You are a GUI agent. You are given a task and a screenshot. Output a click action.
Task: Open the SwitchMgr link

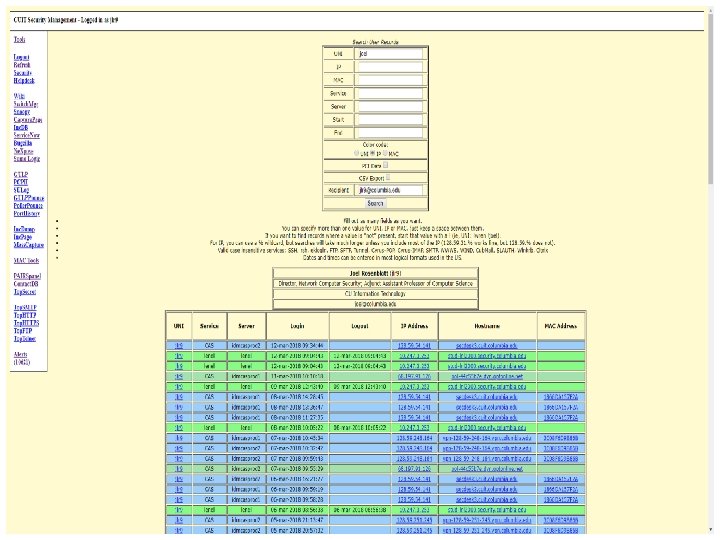point(26,104)
